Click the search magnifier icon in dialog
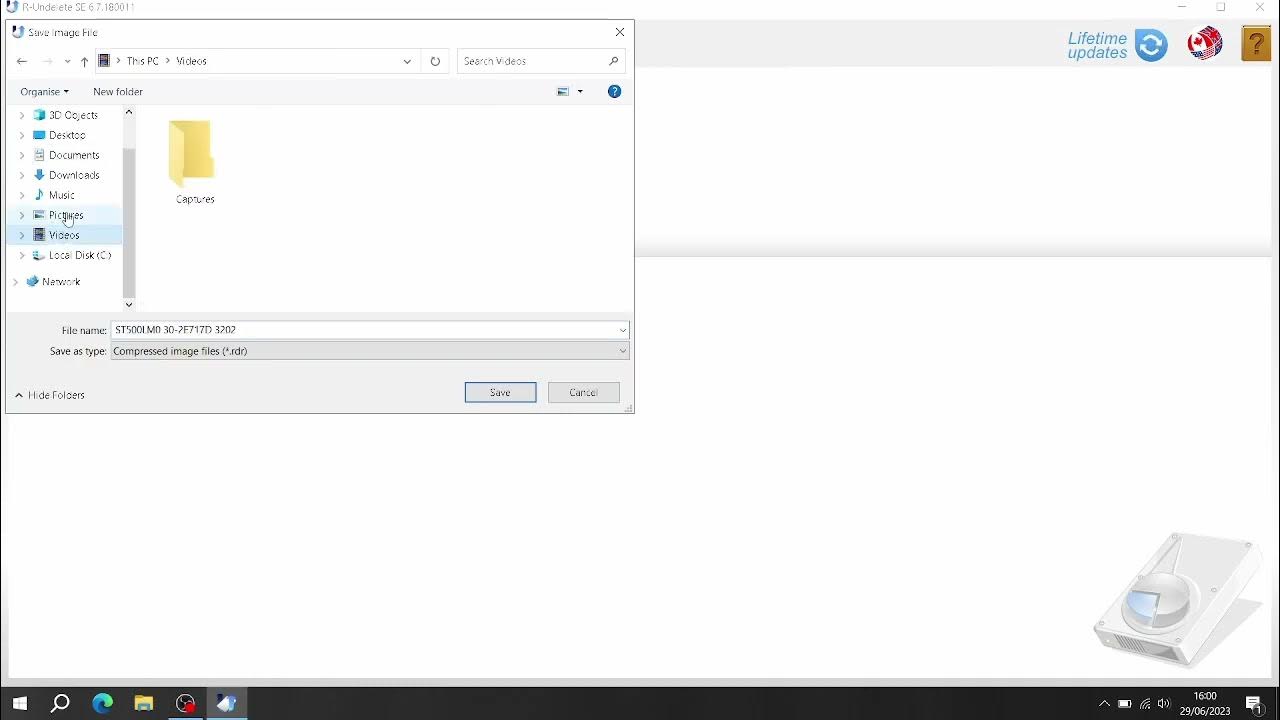Image resolution: width=1280 pixels, height=720 pixels. (x=614, y=61)
